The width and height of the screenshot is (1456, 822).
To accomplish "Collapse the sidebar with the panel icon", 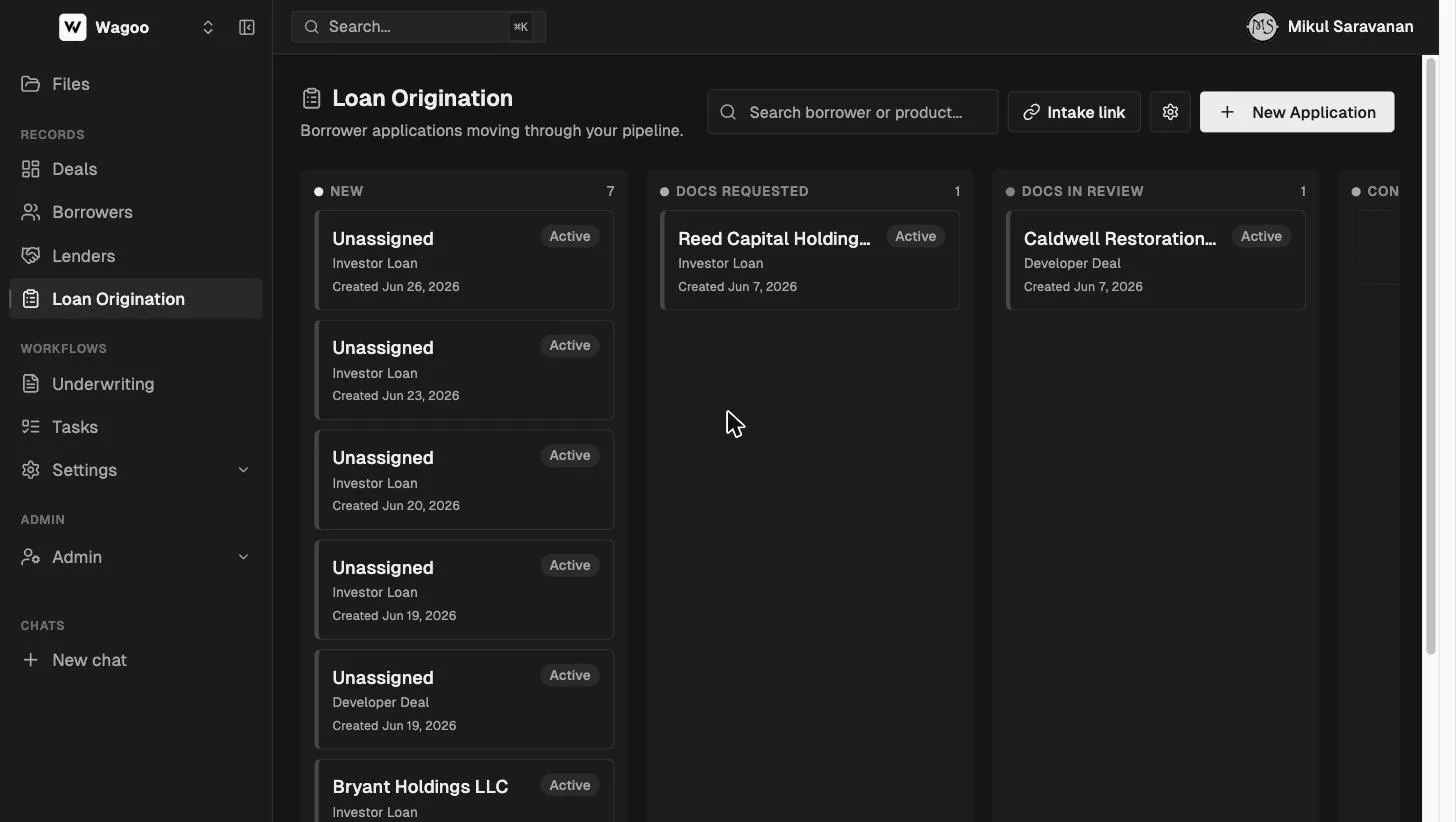I will tap(247, 27).
